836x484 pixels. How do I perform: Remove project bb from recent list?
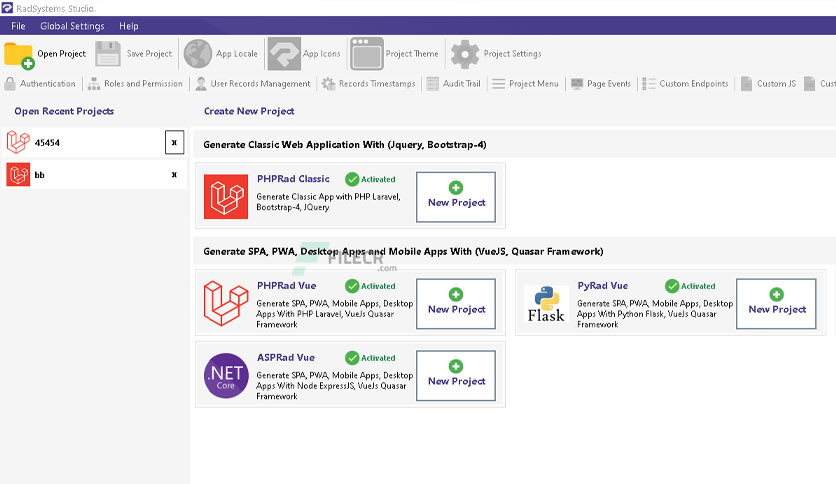point(174,174)
